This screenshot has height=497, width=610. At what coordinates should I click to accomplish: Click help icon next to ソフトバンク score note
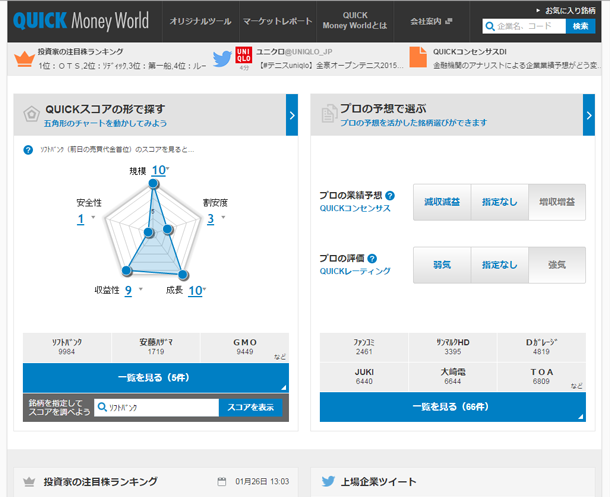(28, 150)
